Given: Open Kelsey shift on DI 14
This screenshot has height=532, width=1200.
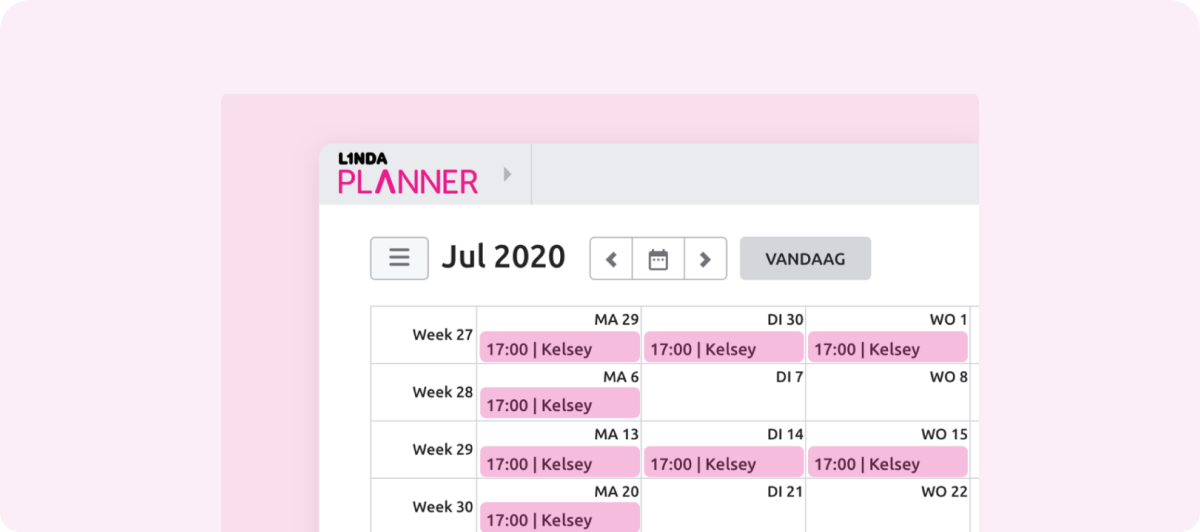Looking at the screenshot, I should click(723, 463).
